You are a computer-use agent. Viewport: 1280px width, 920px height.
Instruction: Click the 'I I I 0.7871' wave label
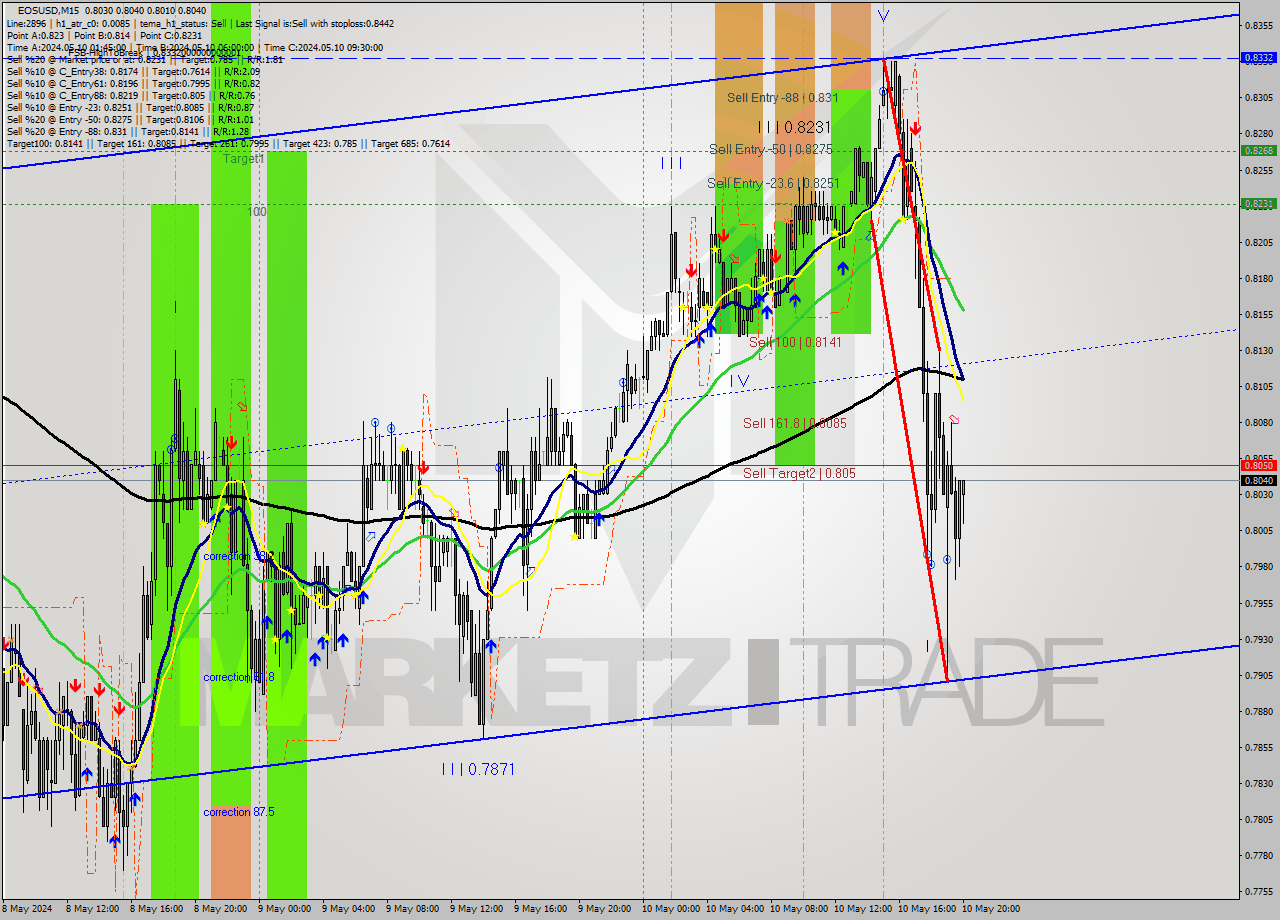point(478,769)
